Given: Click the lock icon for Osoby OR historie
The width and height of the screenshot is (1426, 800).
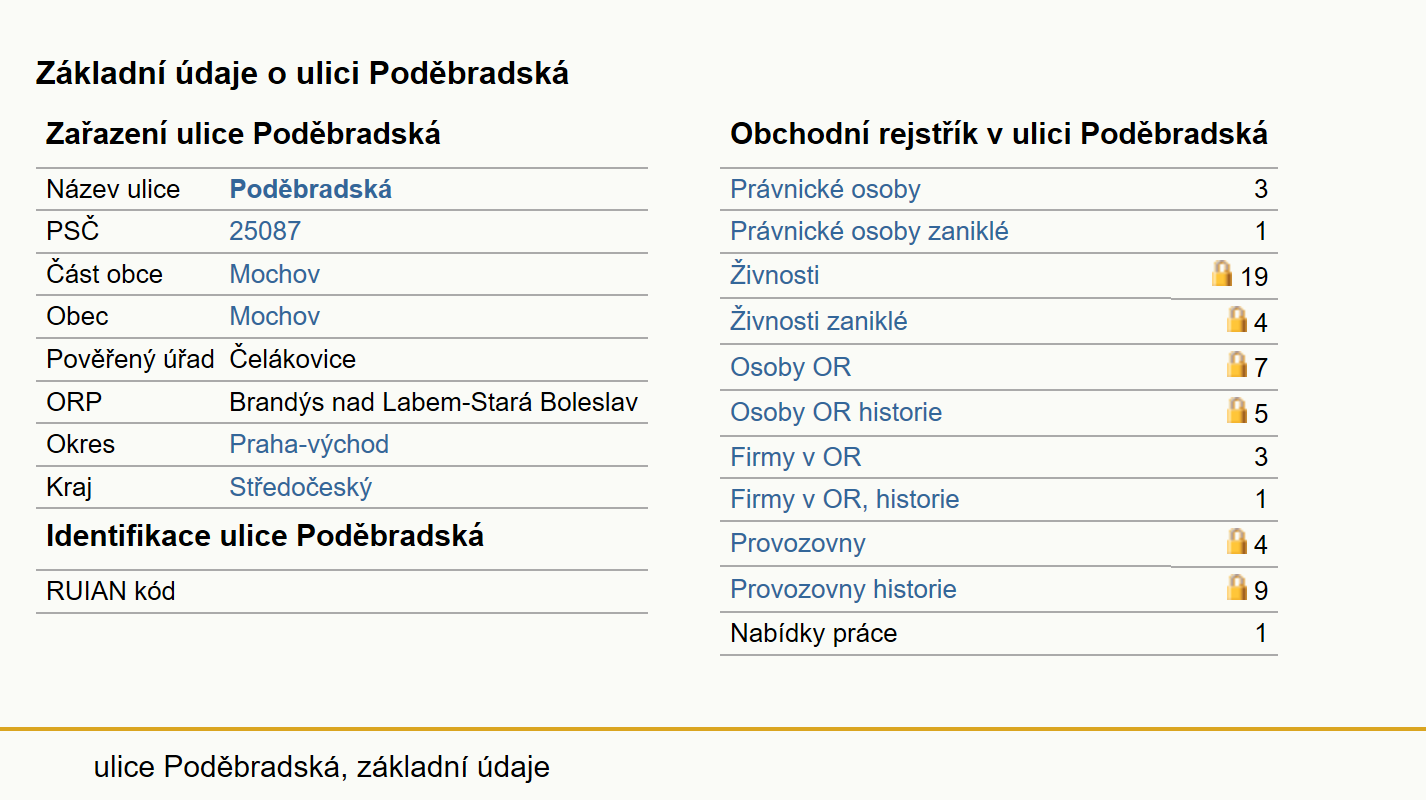Looking at the screenshot, I should pyautogui.click(x=1237, y=410).
